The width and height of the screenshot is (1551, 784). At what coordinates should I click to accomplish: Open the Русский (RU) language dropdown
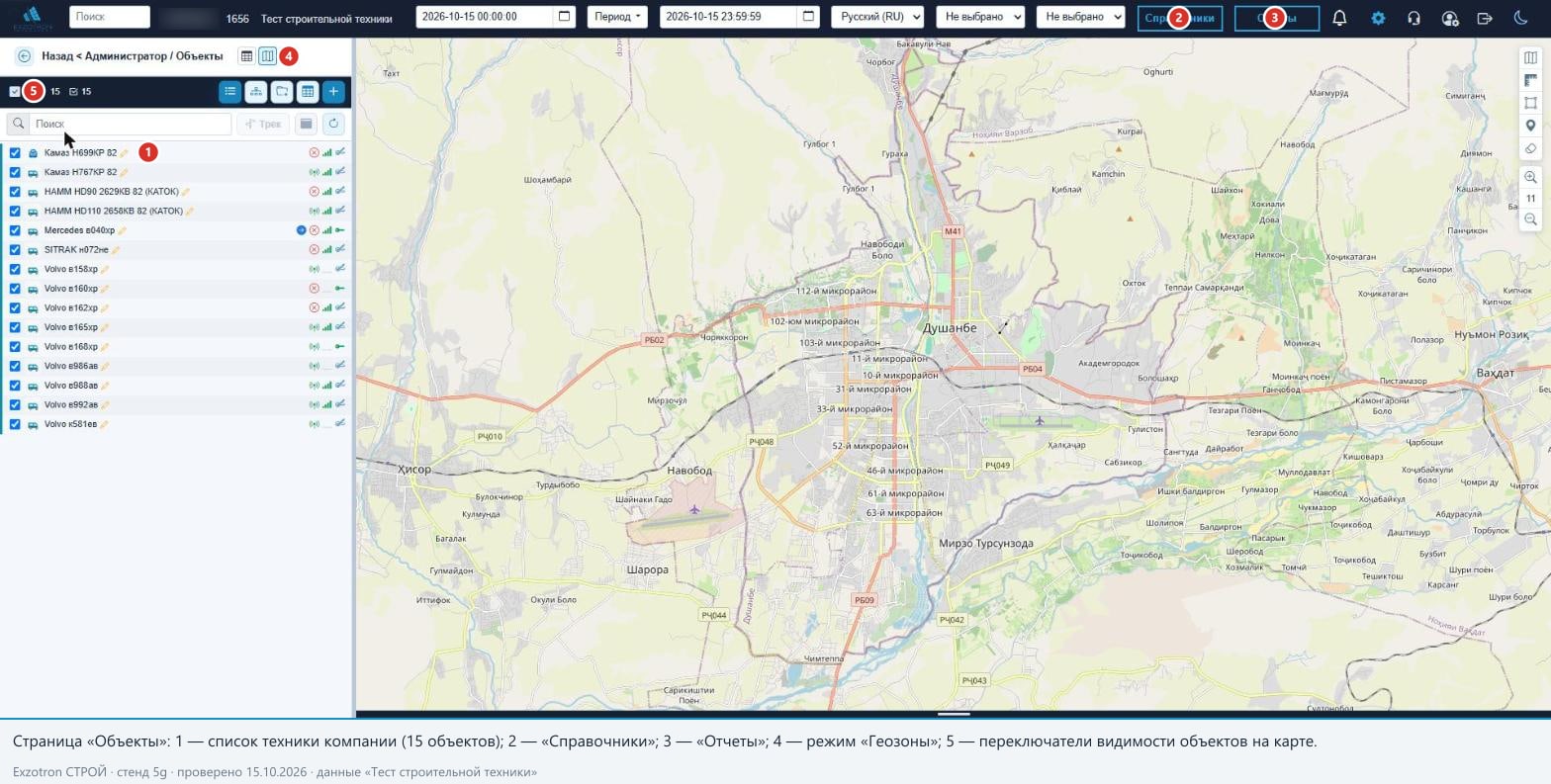(x=876, y=17)
